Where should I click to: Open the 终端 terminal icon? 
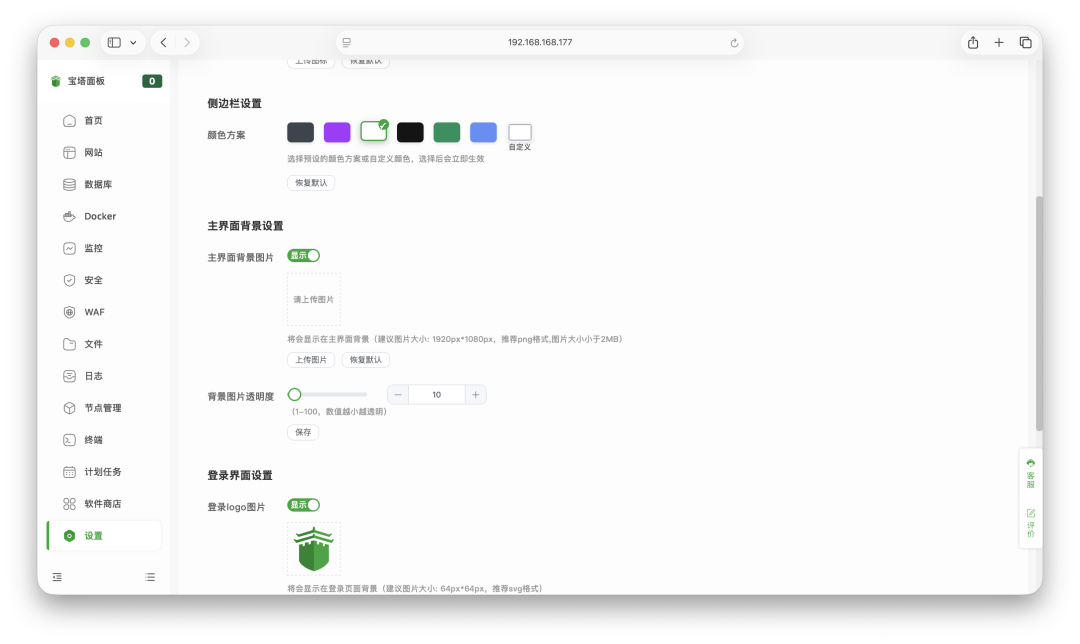tap(69, 440)
